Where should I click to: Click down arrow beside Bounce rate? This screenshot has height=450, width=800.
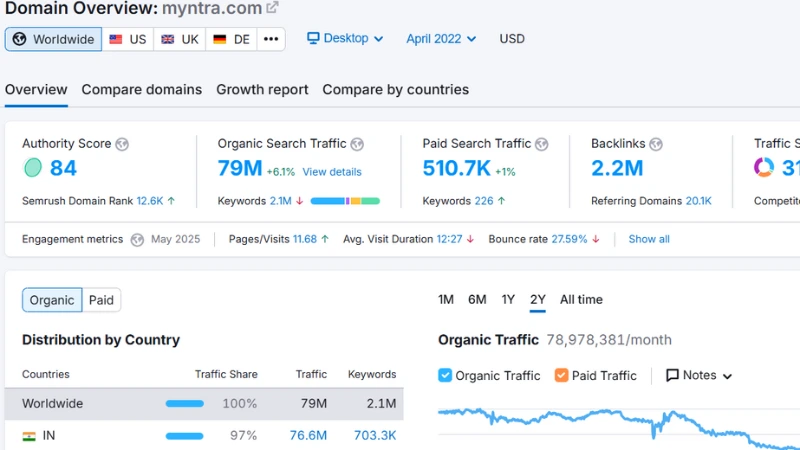[596, 239]
